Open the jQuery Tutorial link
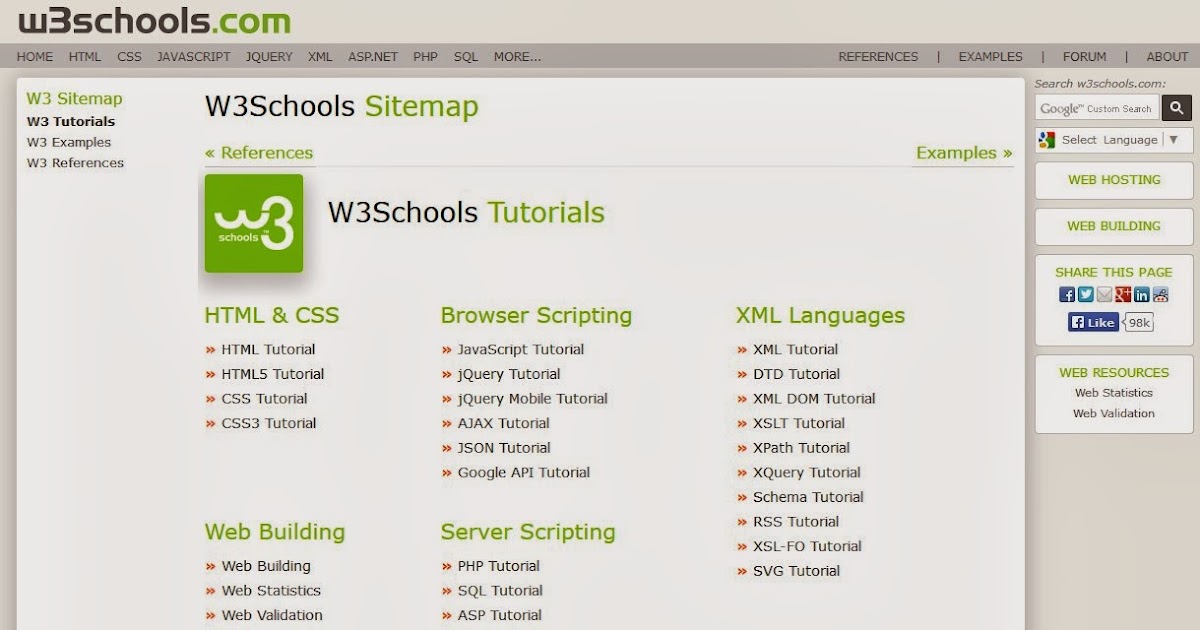Screen dimensions: 1200x630 coord(509,374)
